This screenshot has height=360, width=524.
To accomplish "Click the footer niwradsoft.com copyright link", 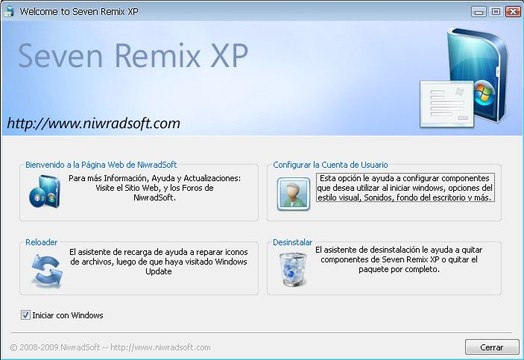I will coord(110,348).
